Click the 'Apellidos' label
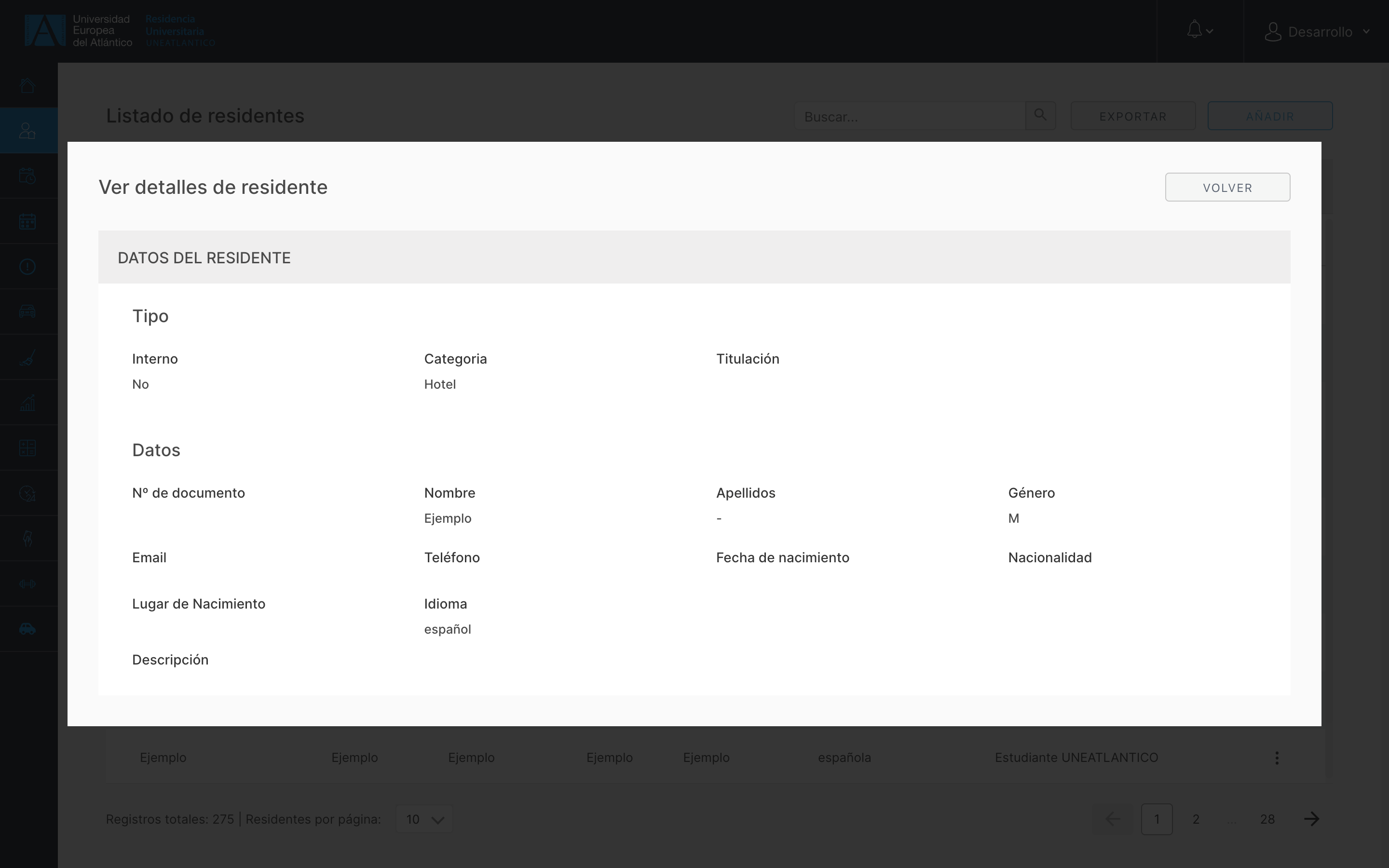This screenshot has width=1389, height=868. [x=746, y=493]
